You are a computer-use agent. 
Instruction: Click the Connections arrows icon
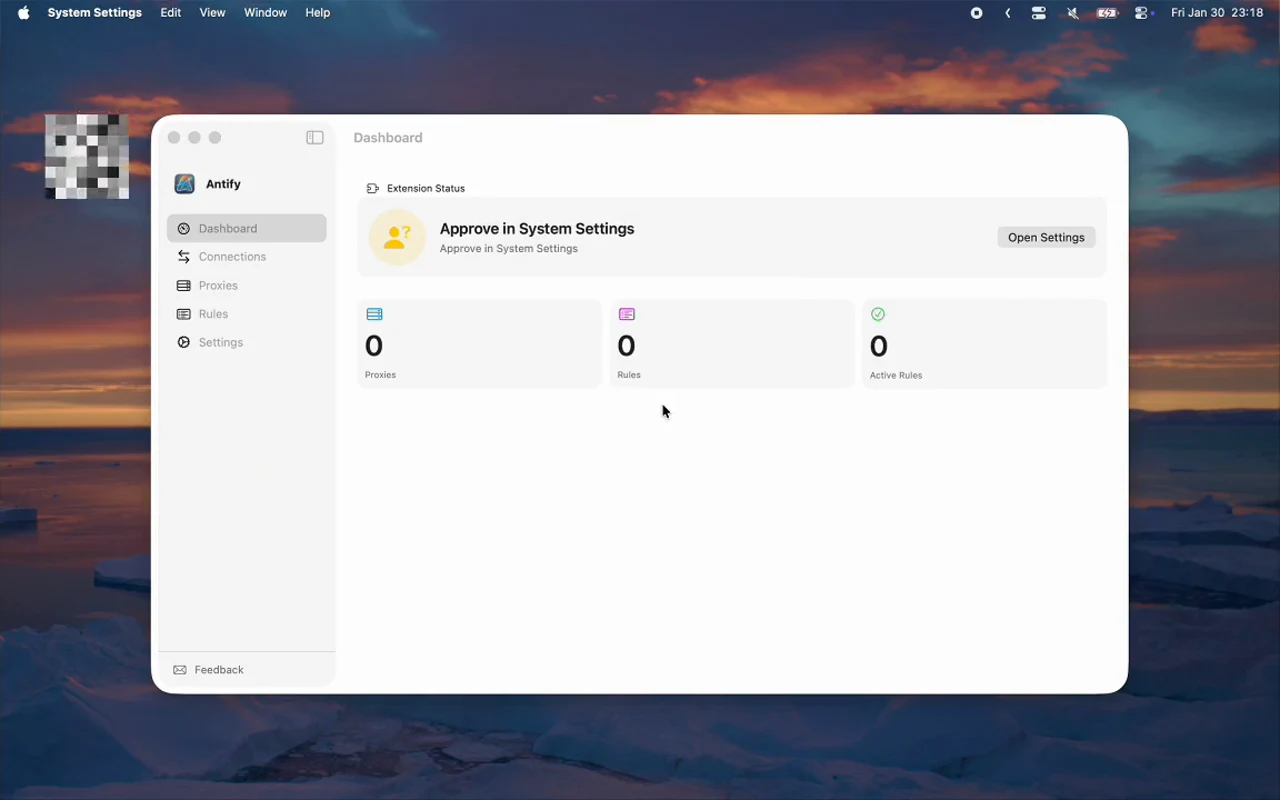tap(184, 257)
